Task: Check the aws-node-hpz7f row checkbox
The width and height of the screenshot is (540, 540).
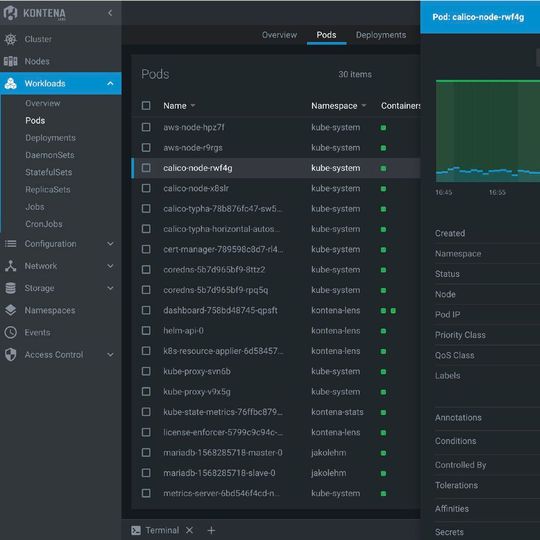Action: pyautogui.click(x=146, y=127)
